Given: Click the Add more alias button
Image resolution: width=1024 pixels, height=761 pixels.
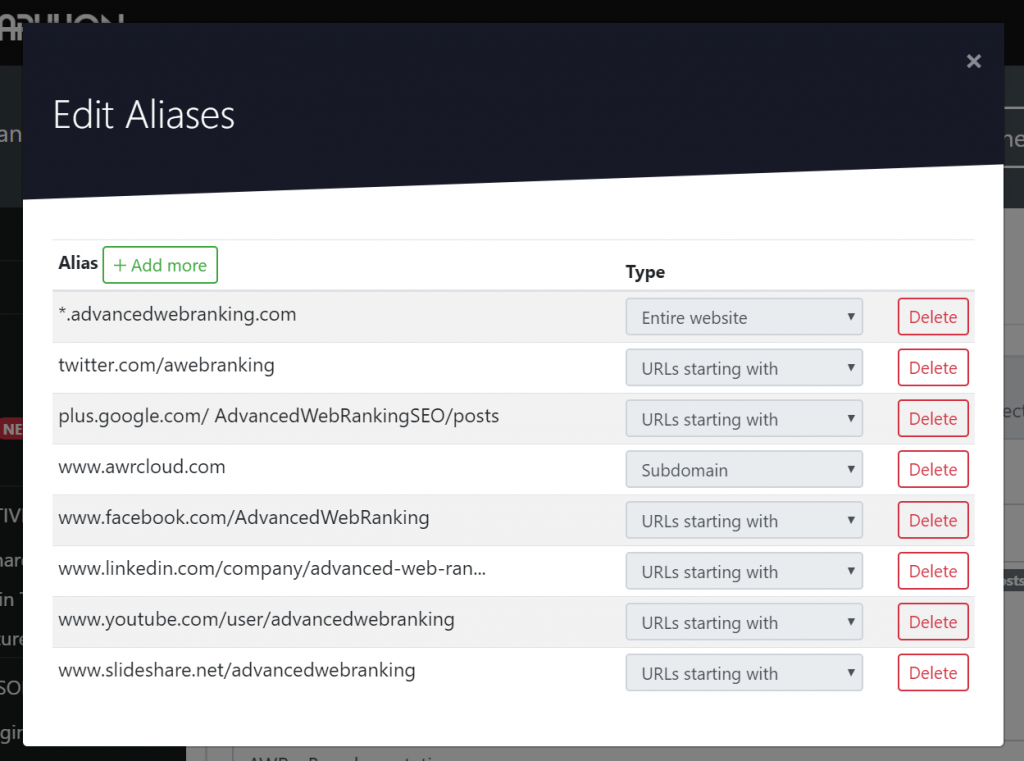Looking at the screenshot, I should (x=160, y=265).
